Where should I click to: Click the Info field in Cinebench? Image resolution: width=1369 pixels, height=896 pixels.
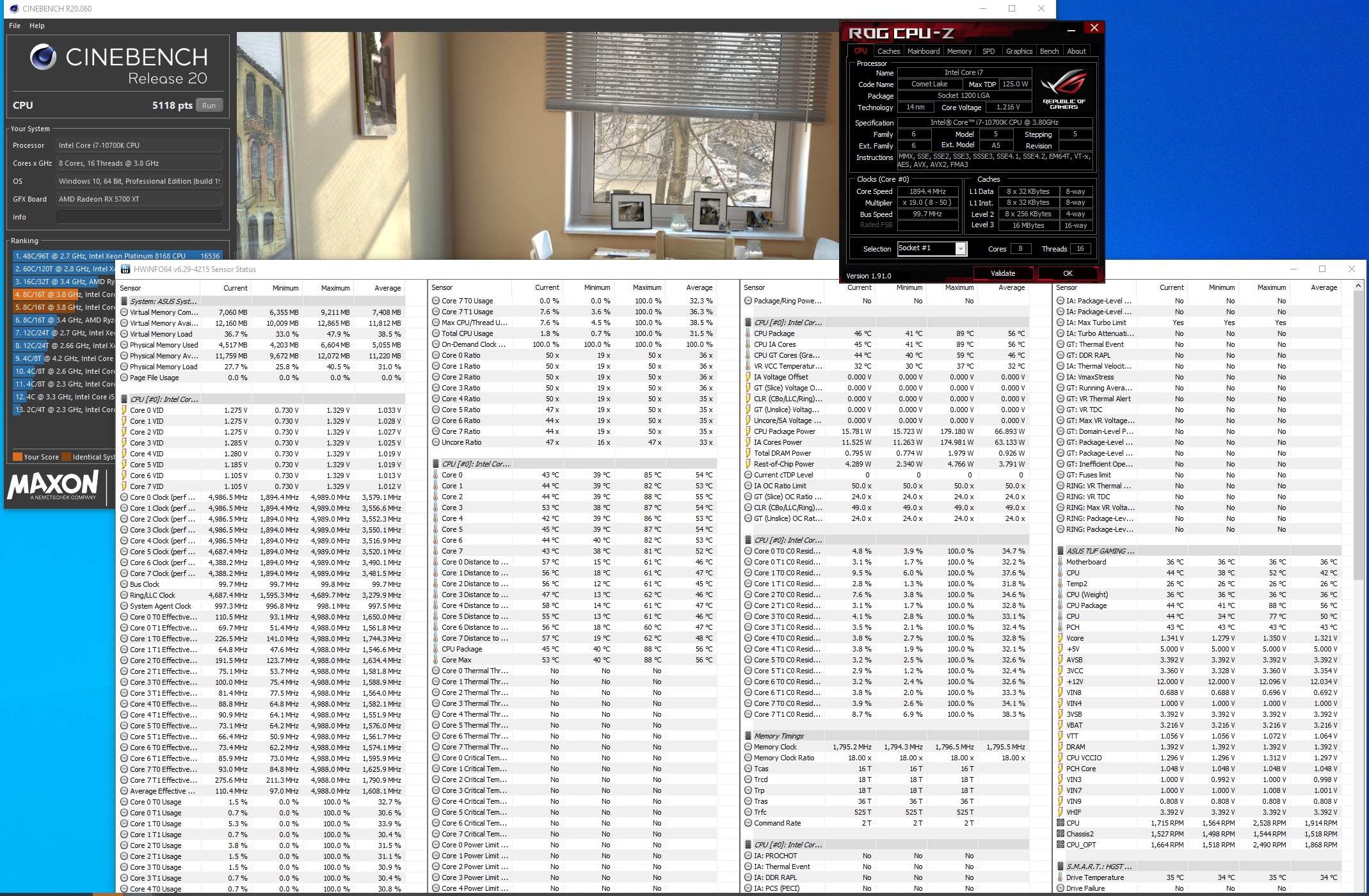click(x=139, y=217)
